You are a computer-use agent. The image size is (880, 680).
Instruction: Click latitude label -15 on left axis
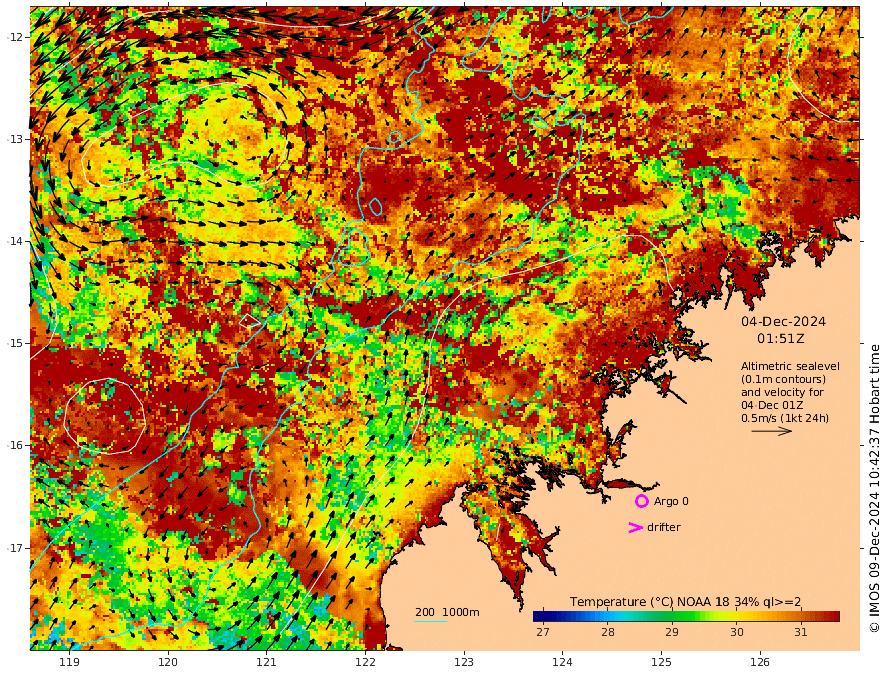[x=15, y=343]
